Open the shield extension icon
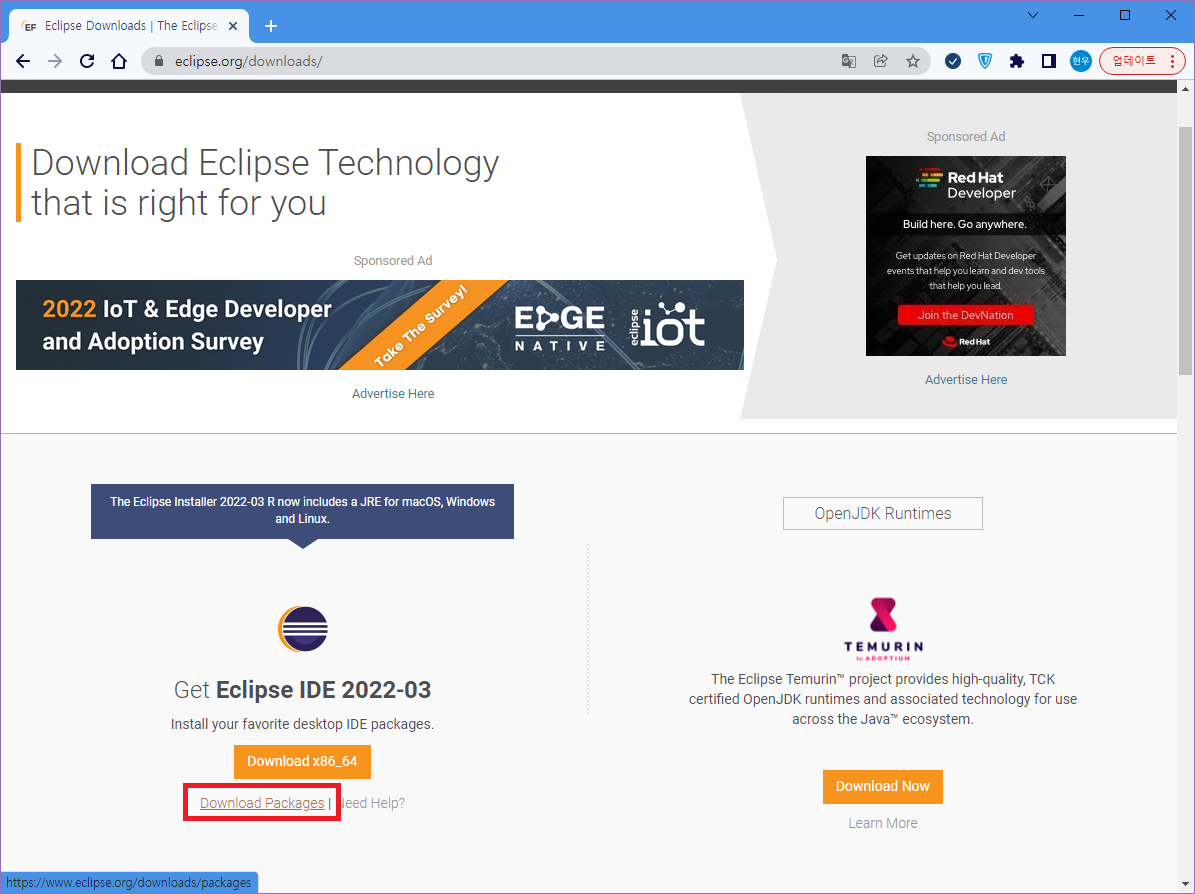This screenshot has height=894, width=1195. point(985,61)
